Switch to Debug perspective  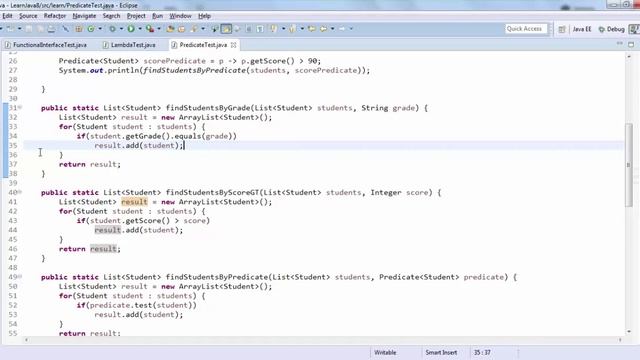pos(611,29)
